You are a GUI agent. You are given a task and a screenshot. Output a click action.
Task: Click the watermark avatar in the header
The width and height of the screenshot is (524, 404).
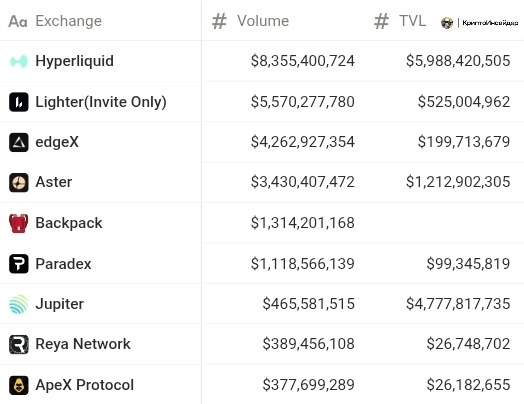pos(447,23)
